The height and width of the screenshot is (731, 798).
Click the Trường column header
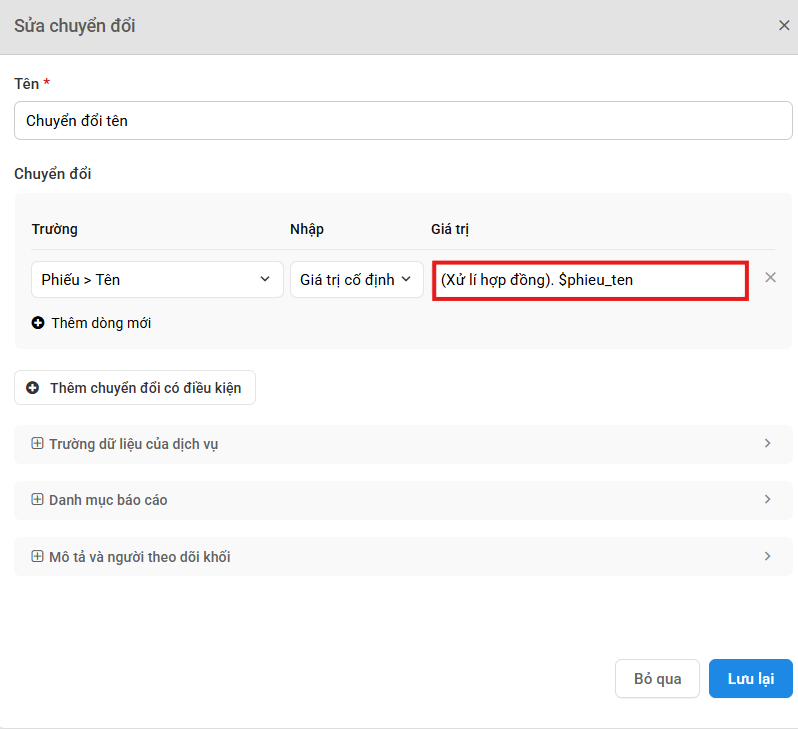point(54,229)
